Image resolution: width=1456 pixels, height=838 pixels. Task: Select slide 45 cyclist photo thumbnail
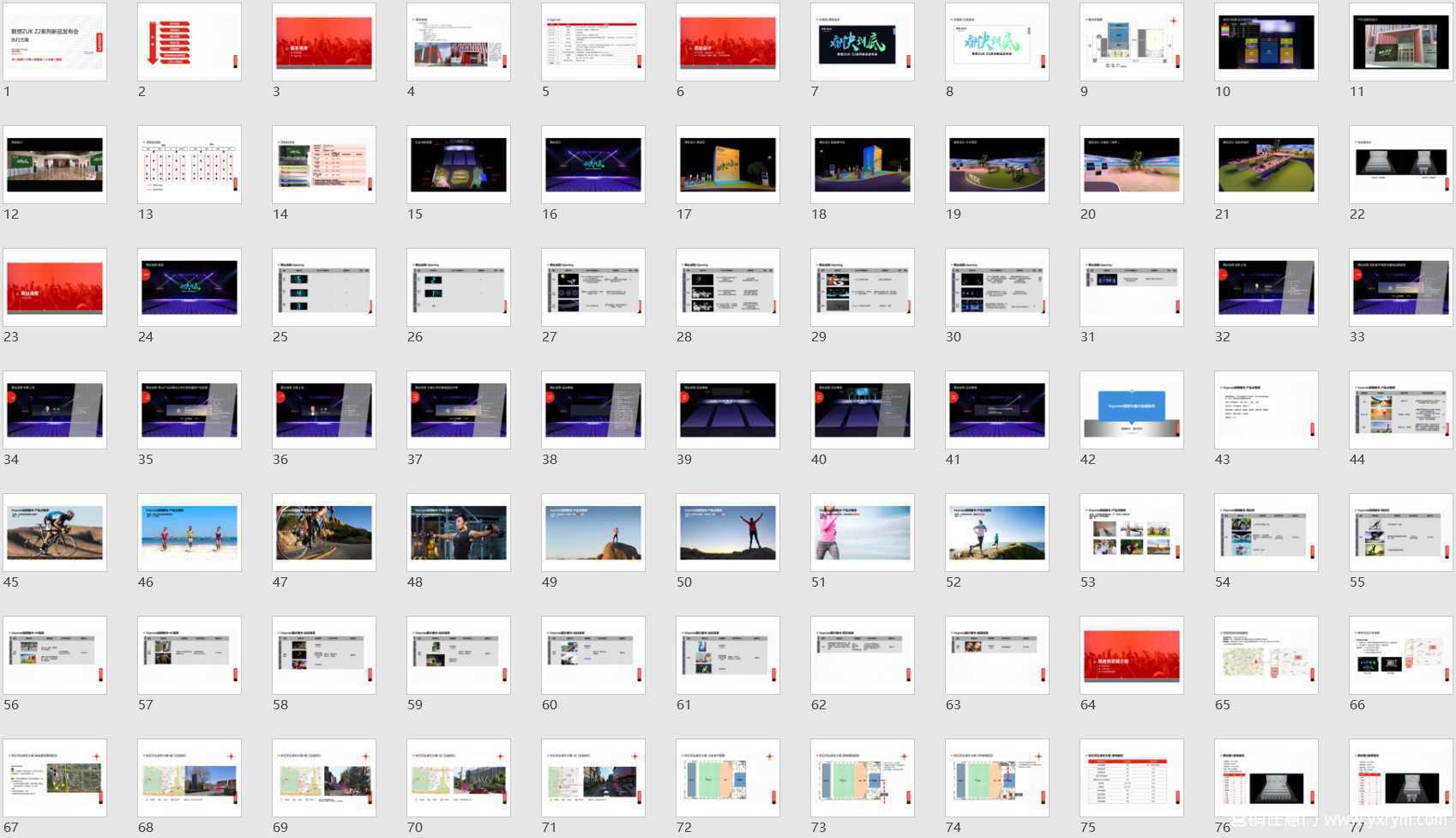[55, 533]
